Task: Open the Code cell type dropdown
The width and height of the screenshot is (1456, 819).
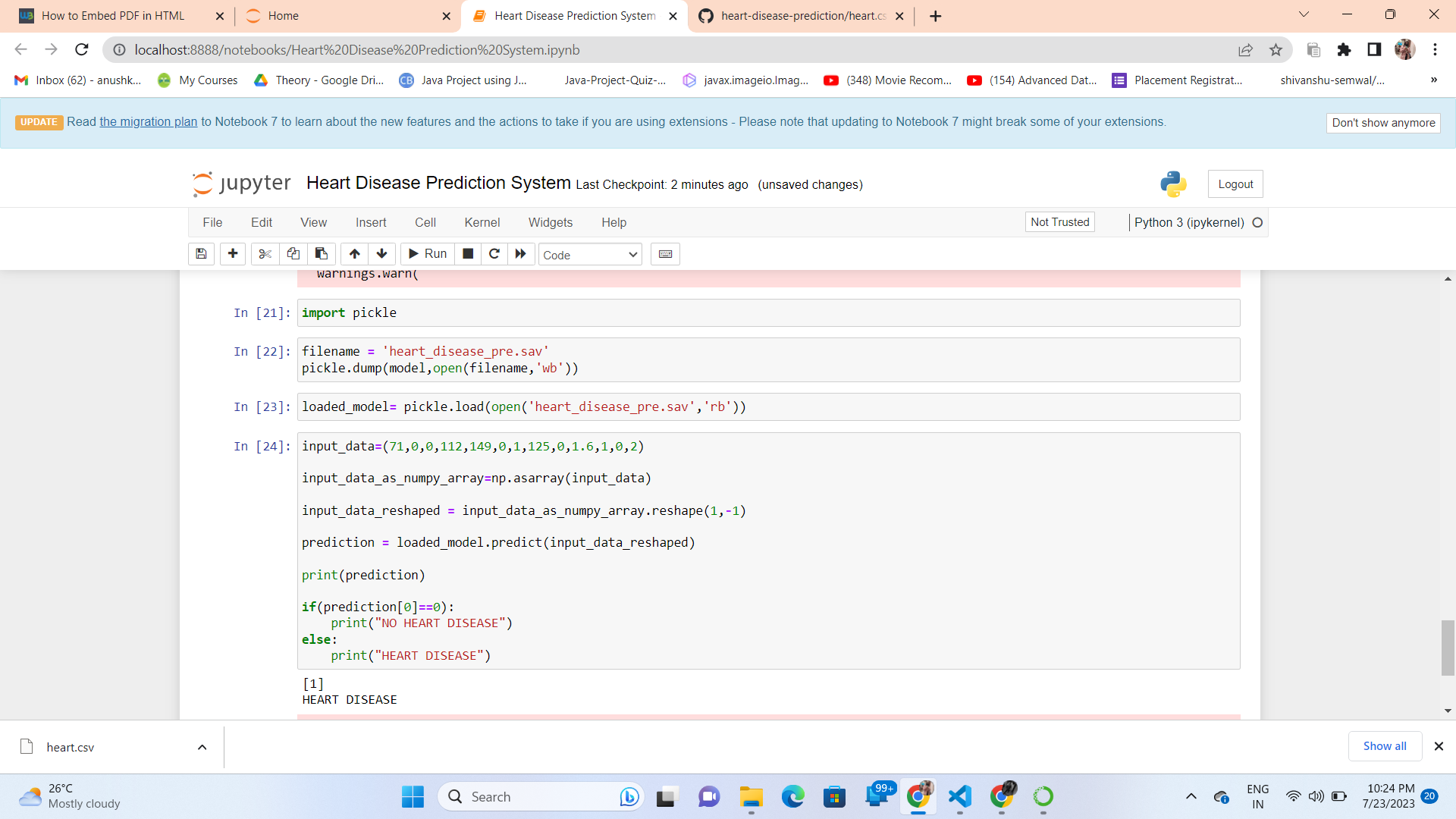Action: (x=590, y=255)
